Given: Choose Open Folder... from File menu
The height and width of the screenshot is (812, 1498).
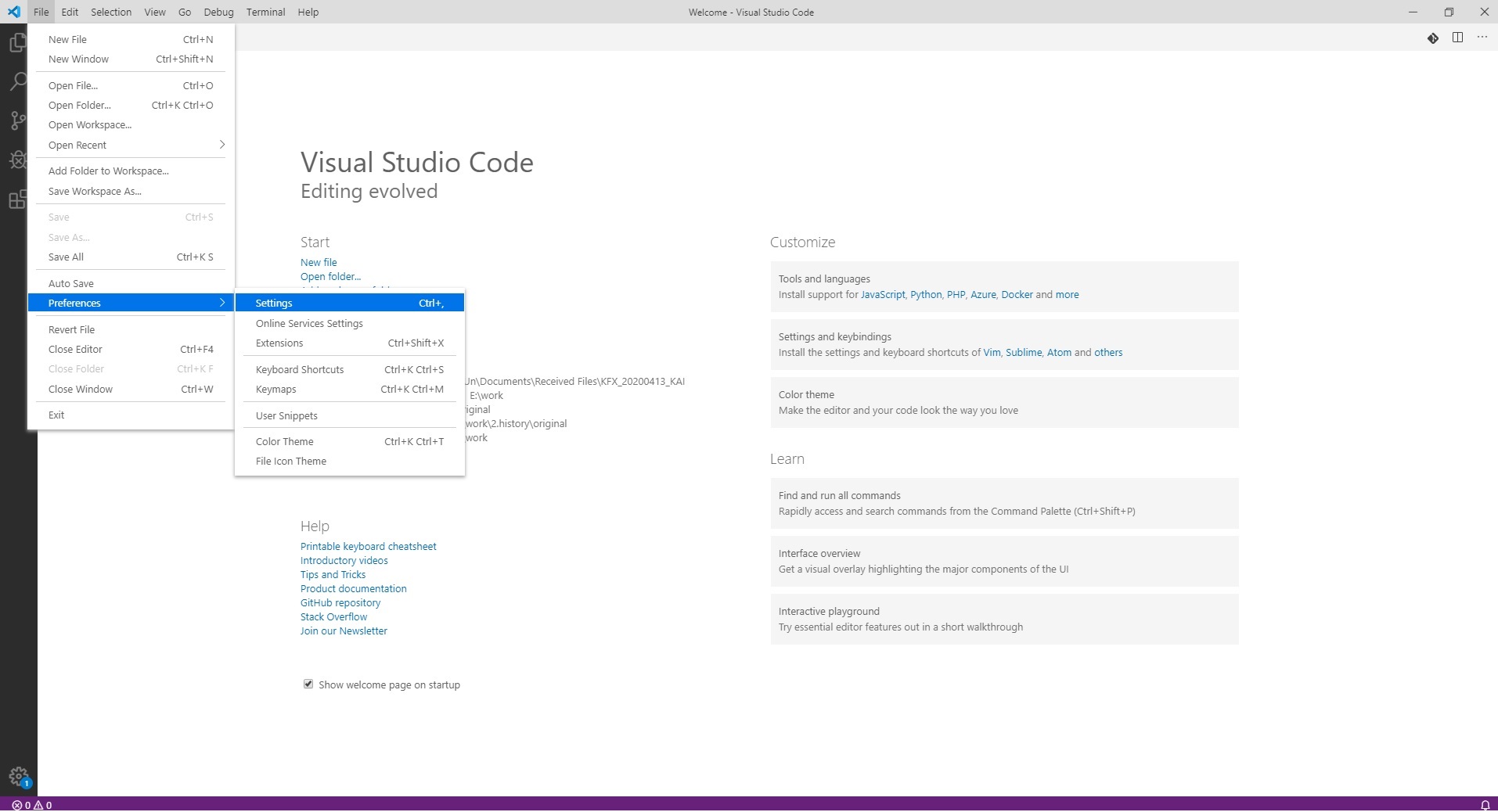Looking at the screenshot, I should pos(131,105).
